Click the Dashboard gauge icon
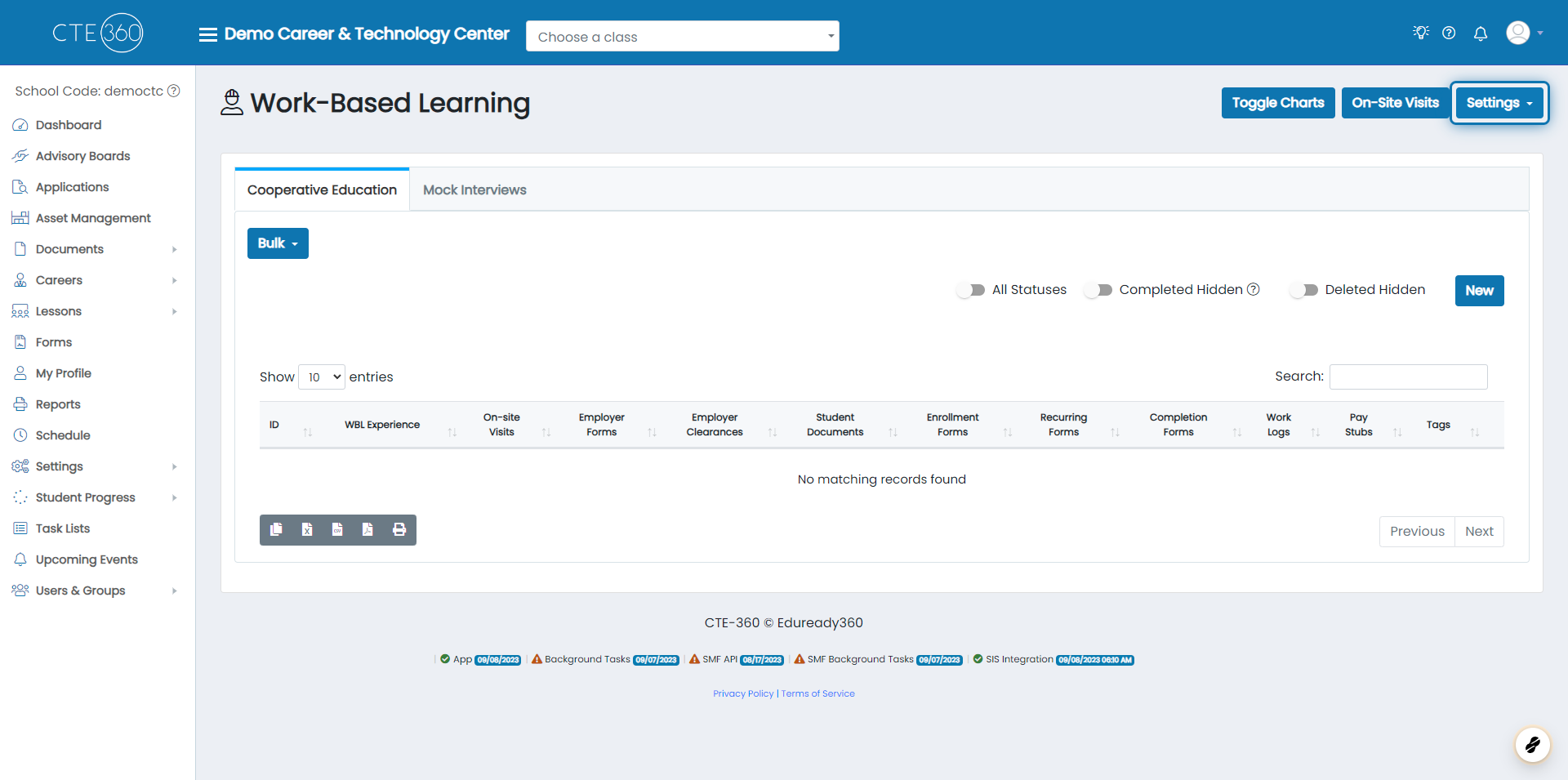Viewport: 1568px width, 780px height. (20, 125)
